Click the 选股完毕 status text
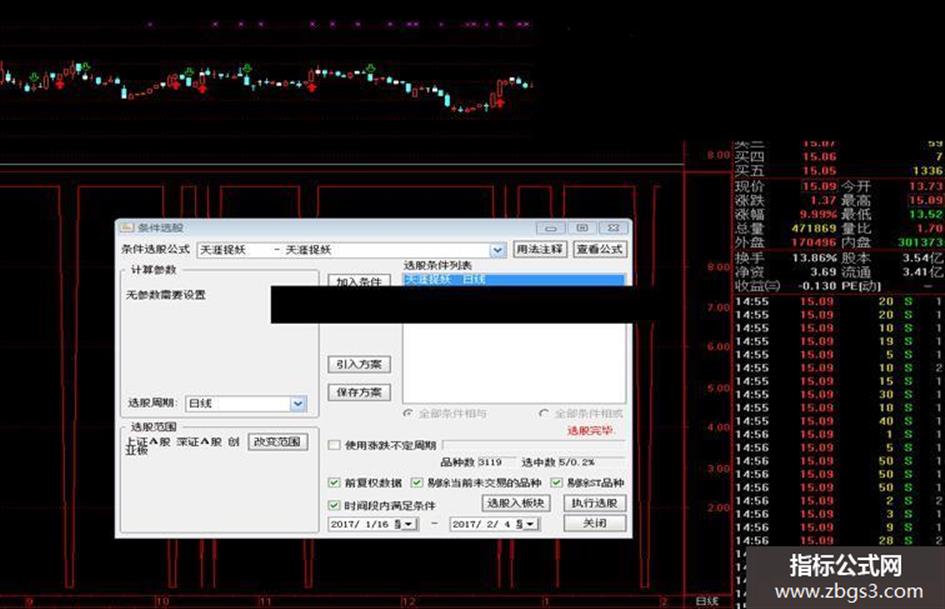This screenshot has height=609, width=945. 590,431
